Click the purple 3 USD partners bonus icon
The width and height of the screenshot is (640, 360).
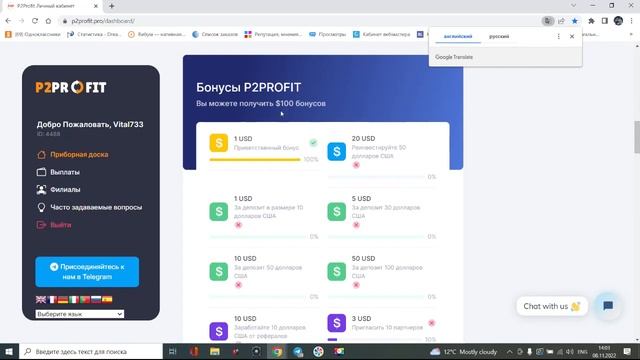(x=337, y=323)
